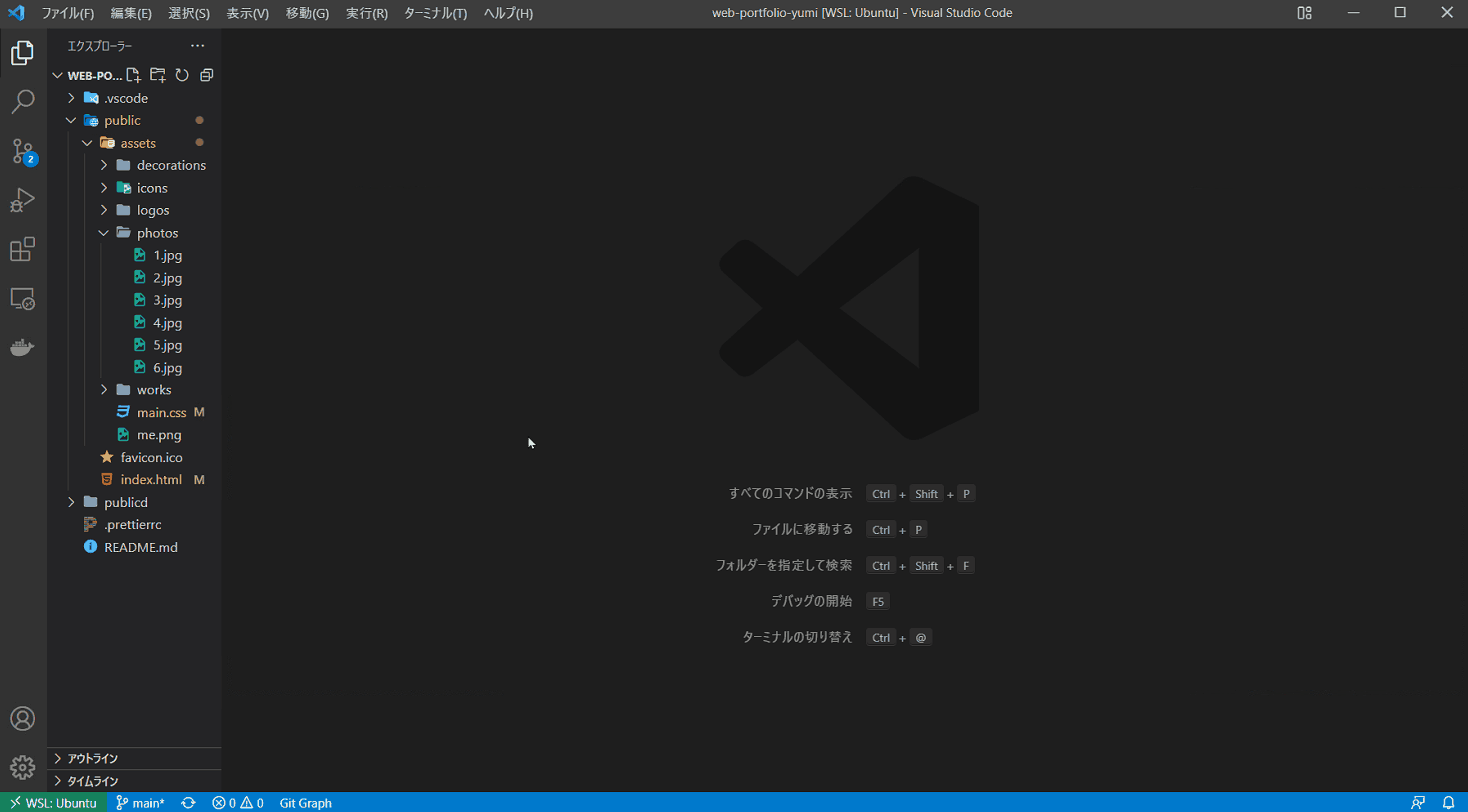Click the デバッグの開始 label
The image size is (1468, 812).
tap(811, 602)
